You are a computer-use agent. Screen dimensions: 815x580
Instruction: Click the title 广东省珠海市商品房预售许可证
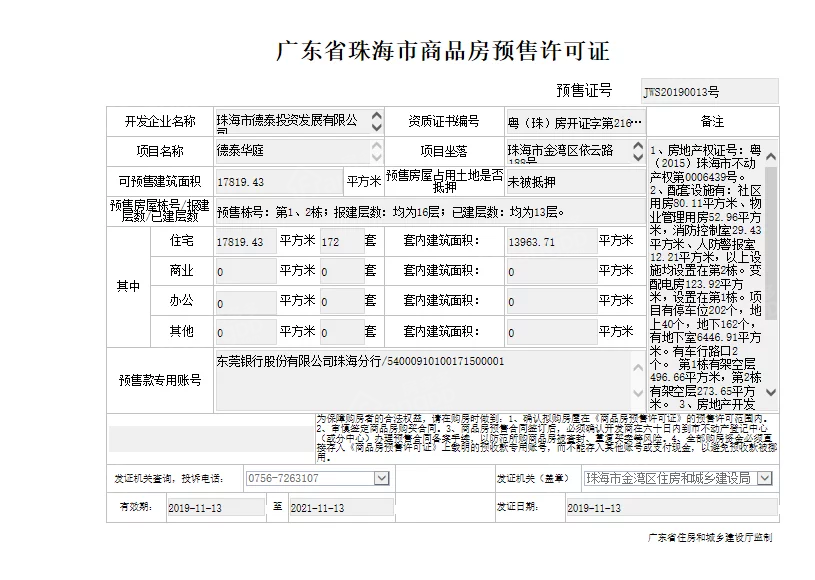[442, 51]
